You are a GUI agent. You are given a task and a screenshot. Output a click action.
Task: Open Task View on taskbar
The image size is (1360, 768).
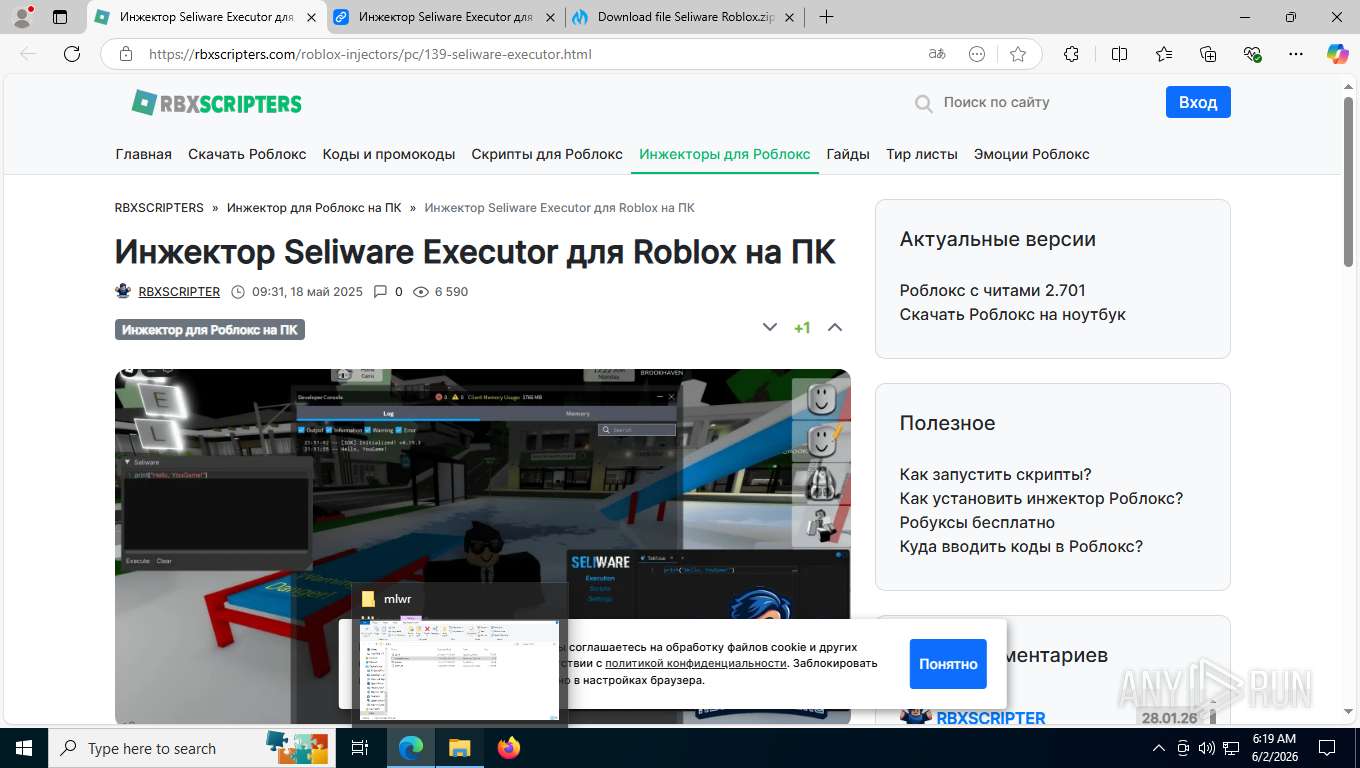[x=360, y=748]
